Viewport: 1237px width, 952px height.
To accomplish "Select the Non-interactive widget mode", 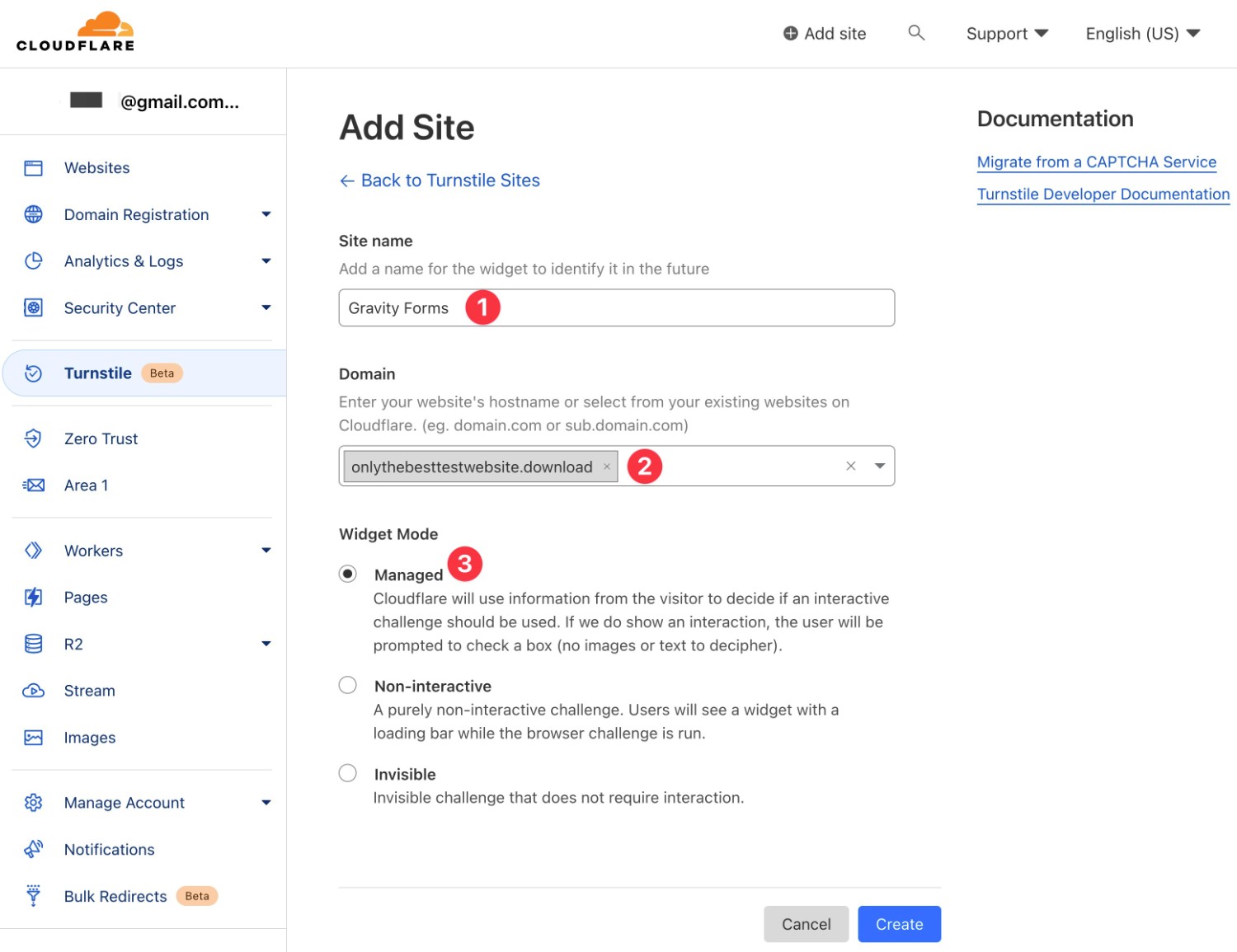I will (x=348, y=685).
